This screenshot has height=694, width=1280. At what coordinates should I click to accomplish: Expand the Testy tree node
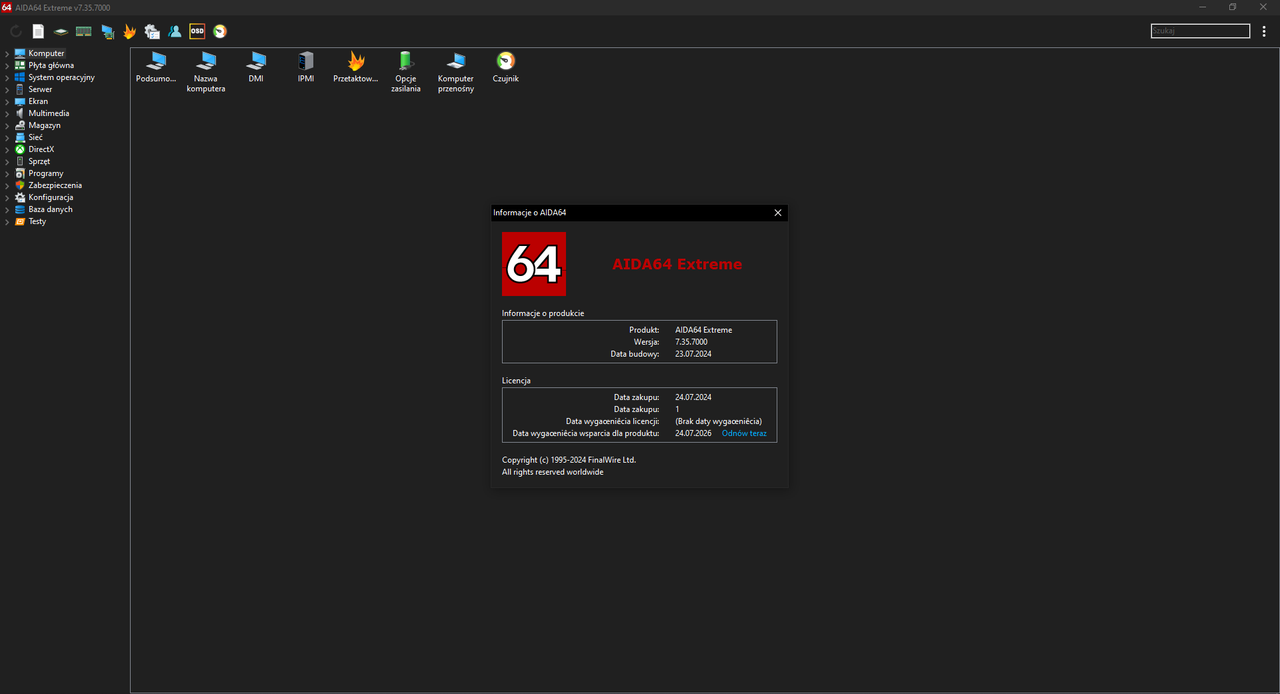[x=7, y=221]
